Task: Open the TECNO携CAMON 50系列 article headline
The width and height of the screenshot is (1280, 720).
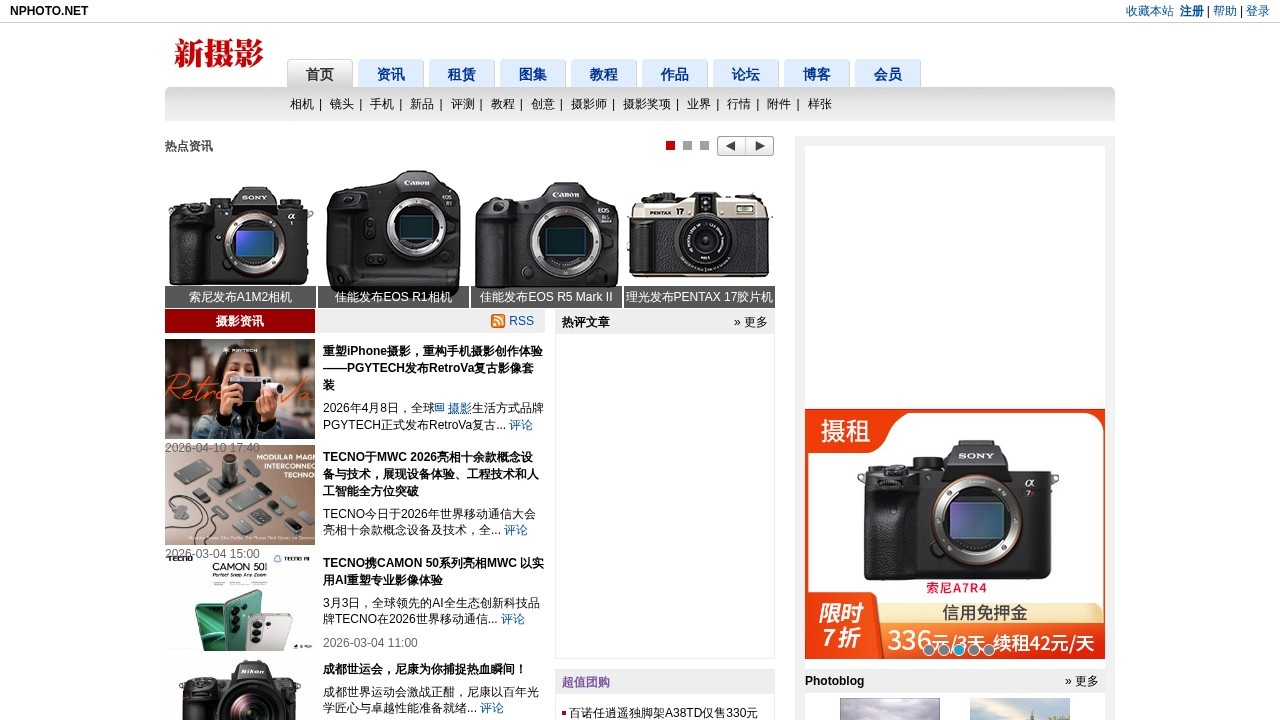Action: click(433, 571)
